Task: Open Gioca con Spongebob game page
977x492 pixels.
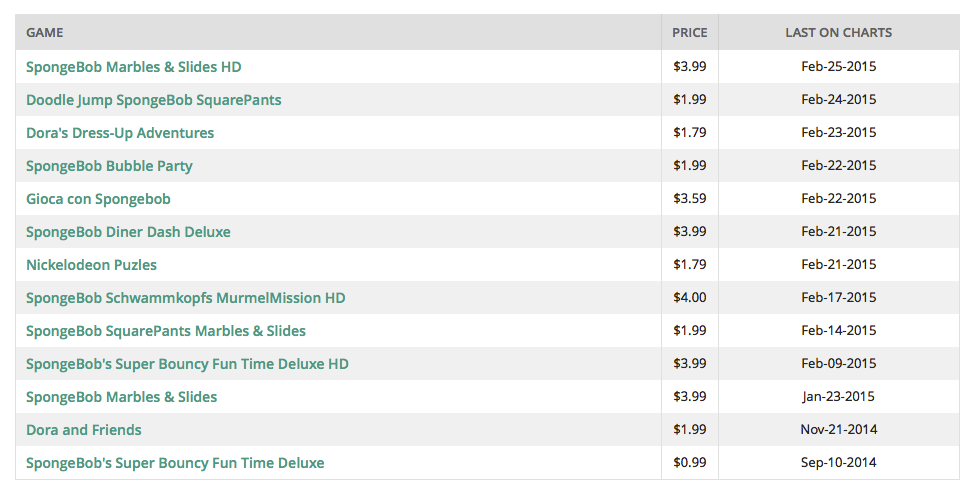Action: pyautogui.click(x=98, y=199)
